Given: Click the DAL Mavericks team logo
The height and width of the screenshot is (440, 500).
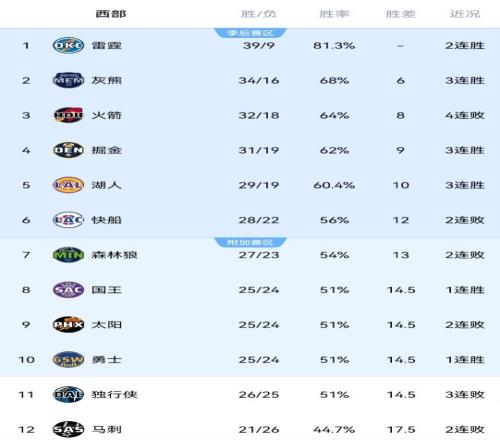Looking at the screenshot, I should [x=68, y=395].
